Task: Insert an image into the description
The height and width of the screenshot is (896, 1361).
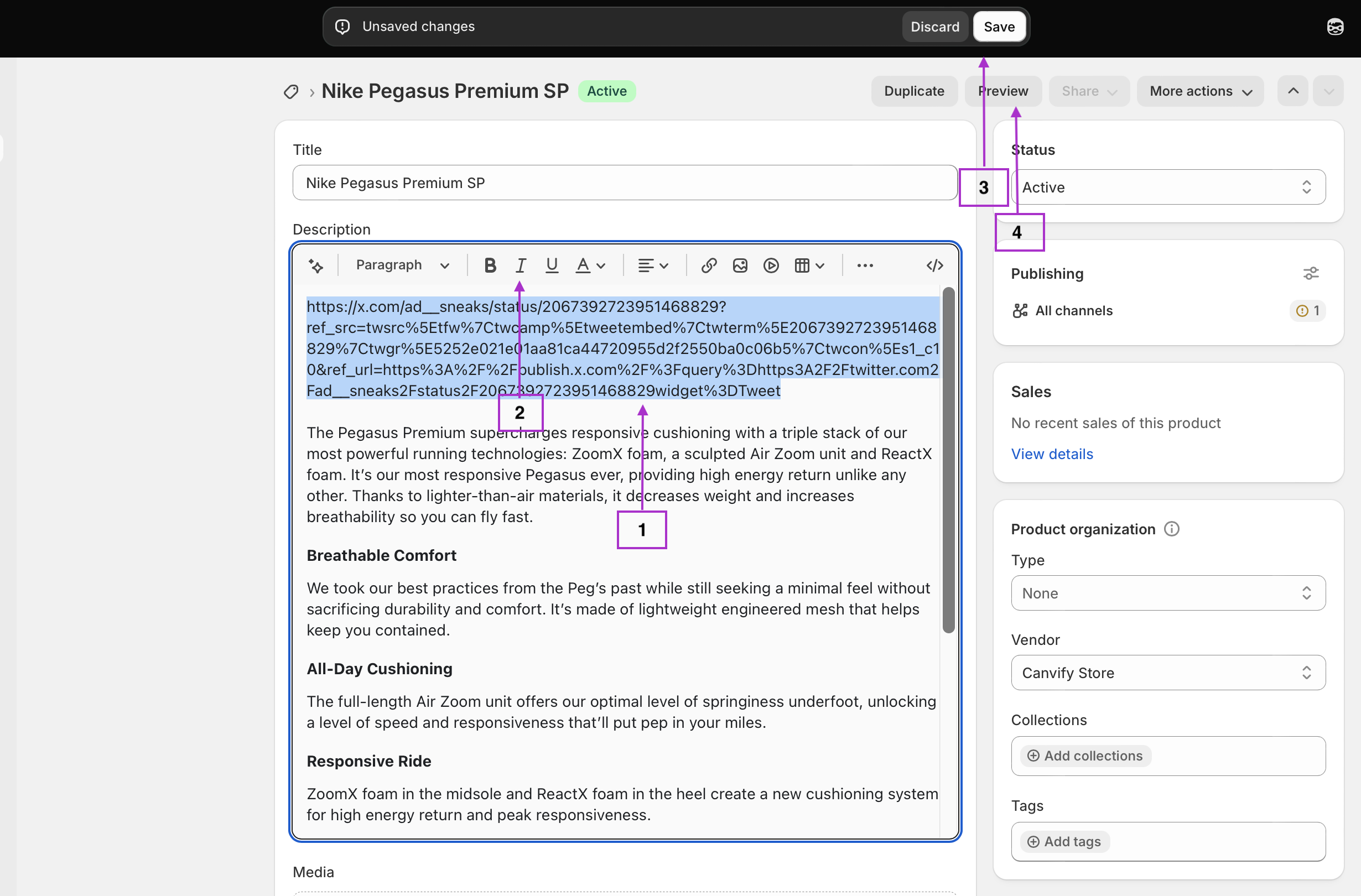Action: click(740, 265)
